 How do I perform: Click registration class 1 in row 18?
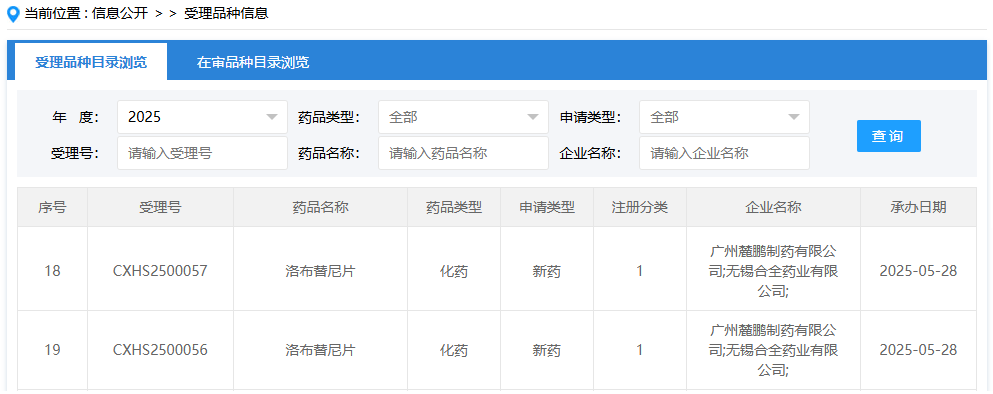[640, 271]
